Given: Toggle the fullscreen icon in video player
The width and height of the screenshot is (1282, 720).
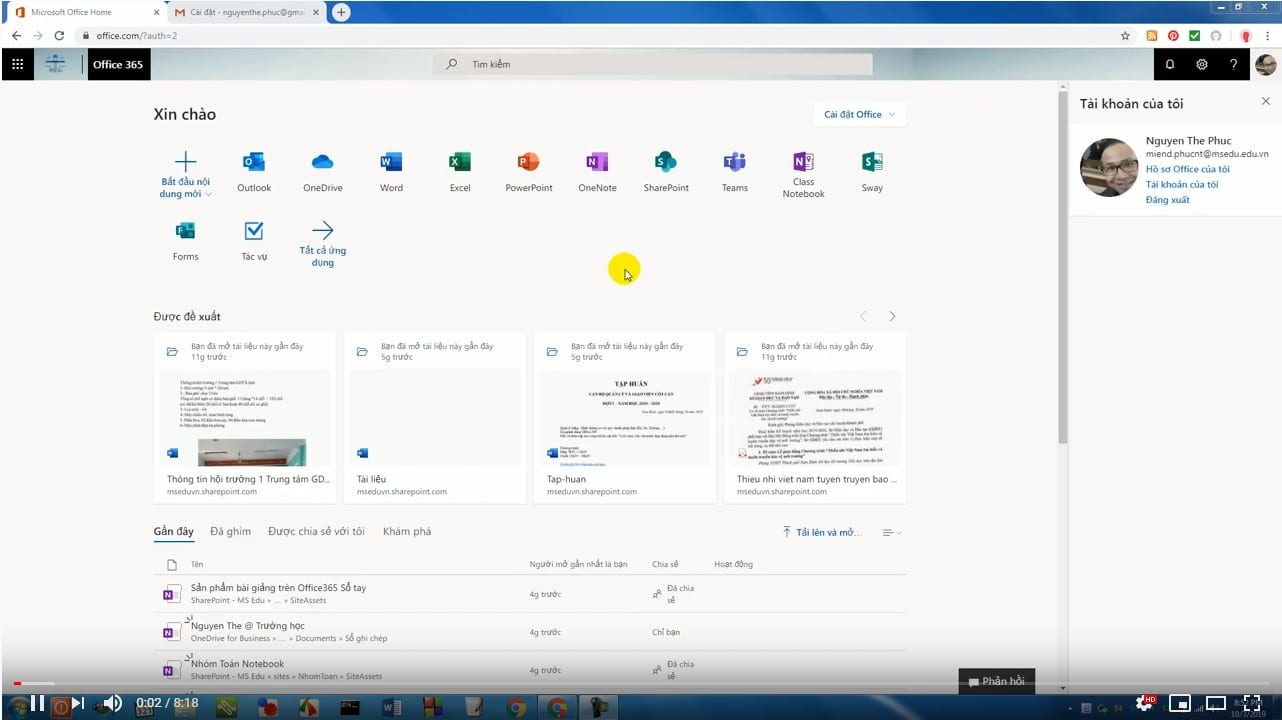Looking at the screenshot, I should 1251,703.
